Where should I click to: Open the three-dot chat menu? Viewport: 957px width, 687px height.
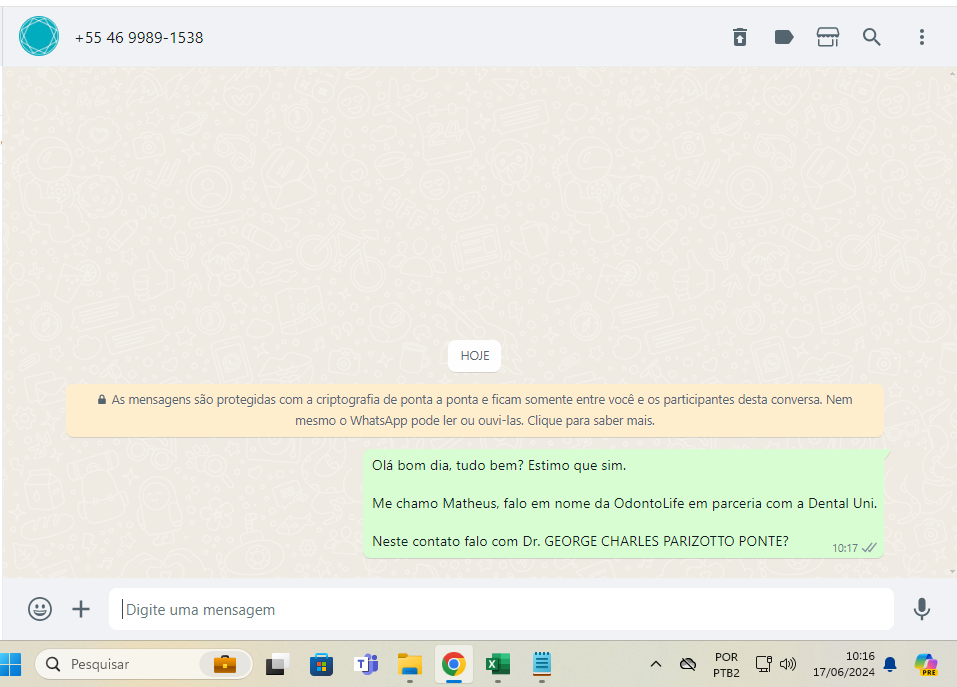pos(922,37)
